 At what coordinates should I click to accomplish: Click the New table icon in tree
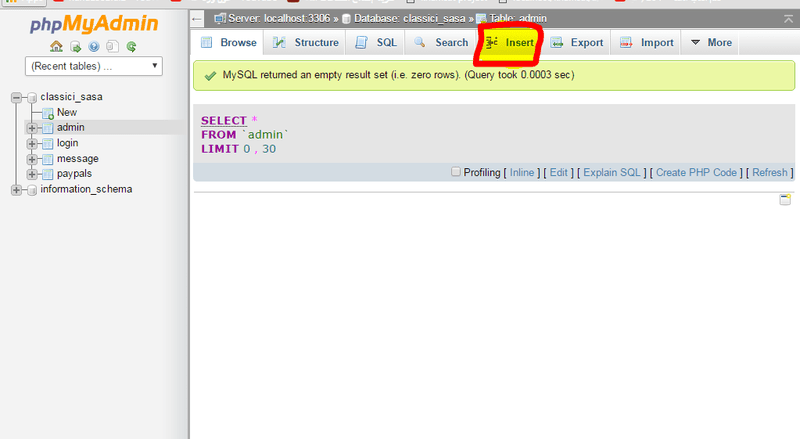tap(48, 113)
